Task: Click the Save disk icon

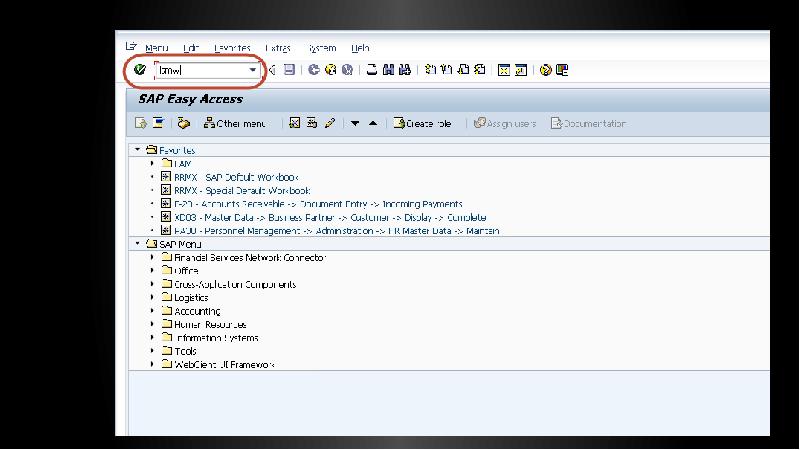Action: [289, 70]
